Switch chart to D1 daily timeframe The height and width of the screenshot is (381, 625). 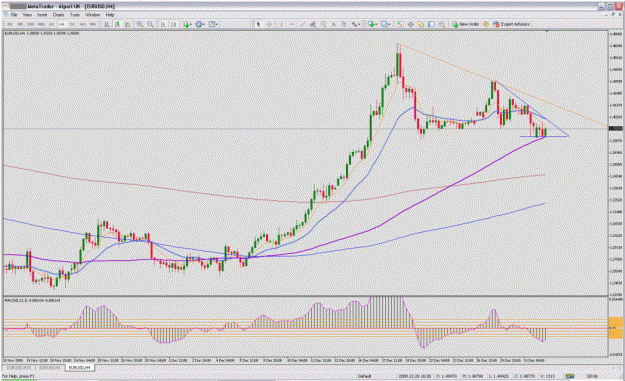(x=72, y=24)
